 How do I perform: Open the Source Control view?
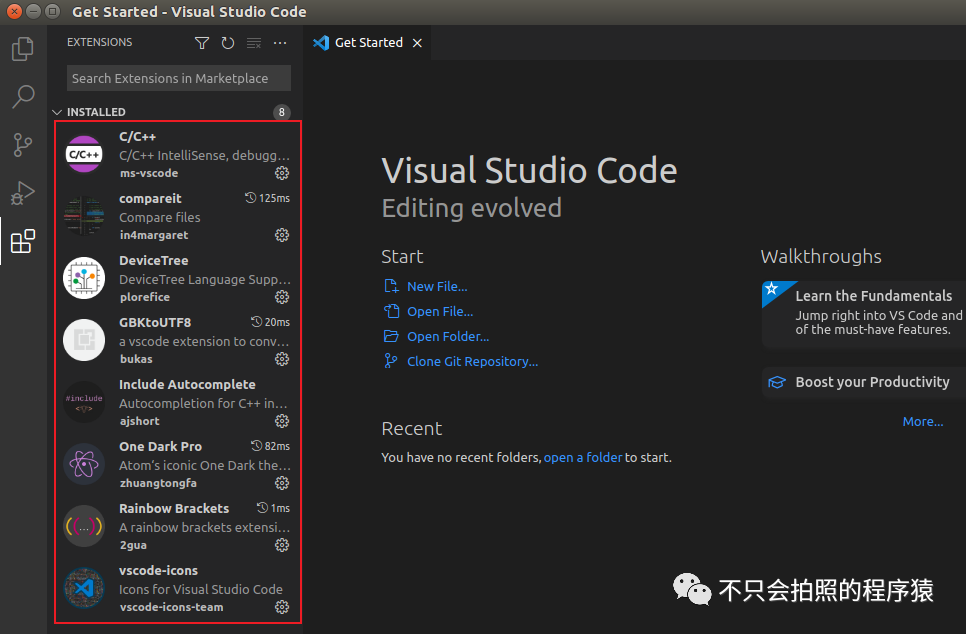[23, 145]
